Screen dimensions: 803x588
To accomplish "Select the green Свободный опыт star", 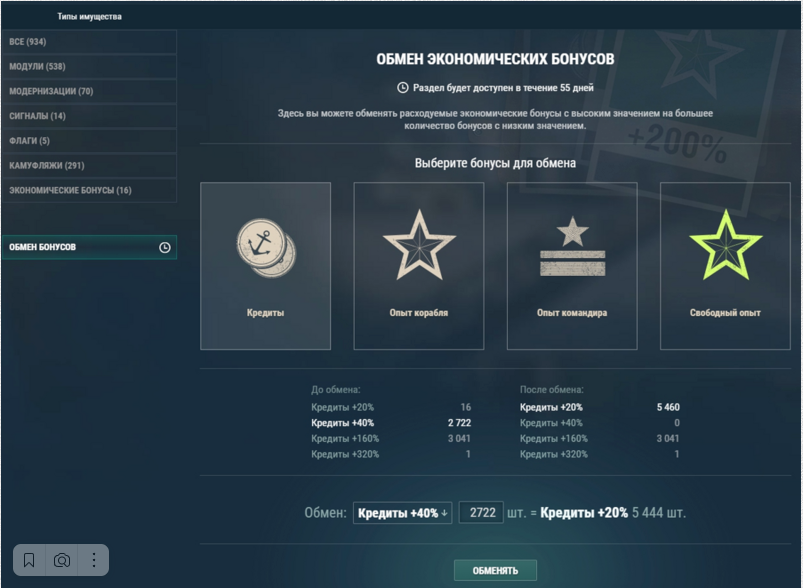I will [x=725, y=245].
